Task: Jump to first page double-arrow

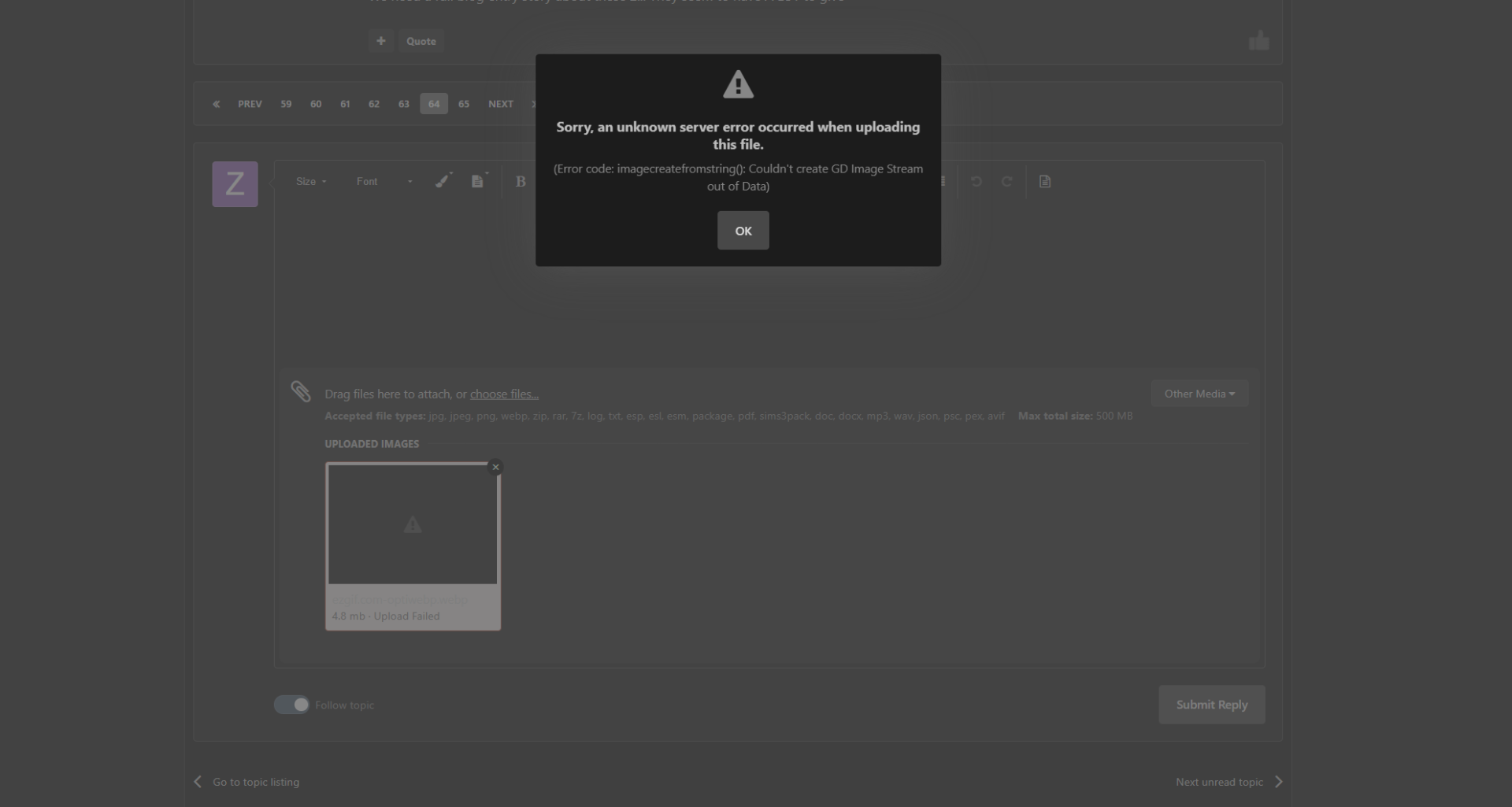Action: [216, 104]
